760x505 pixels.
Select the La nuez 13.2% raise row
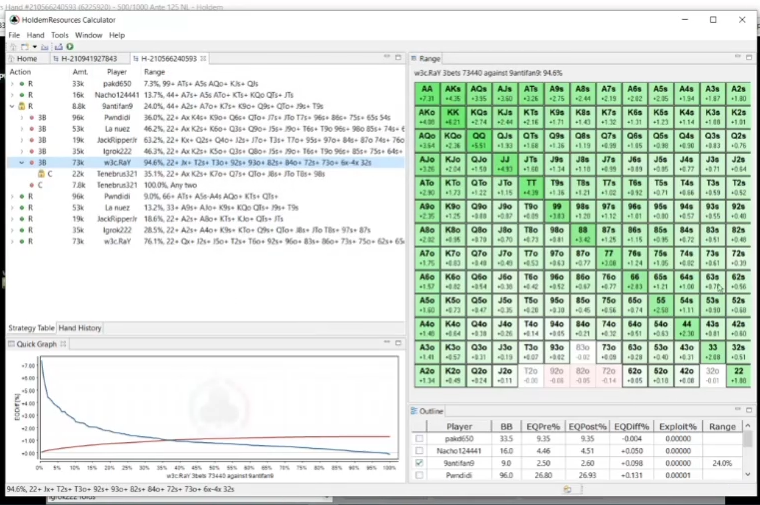tap(206, 207)
